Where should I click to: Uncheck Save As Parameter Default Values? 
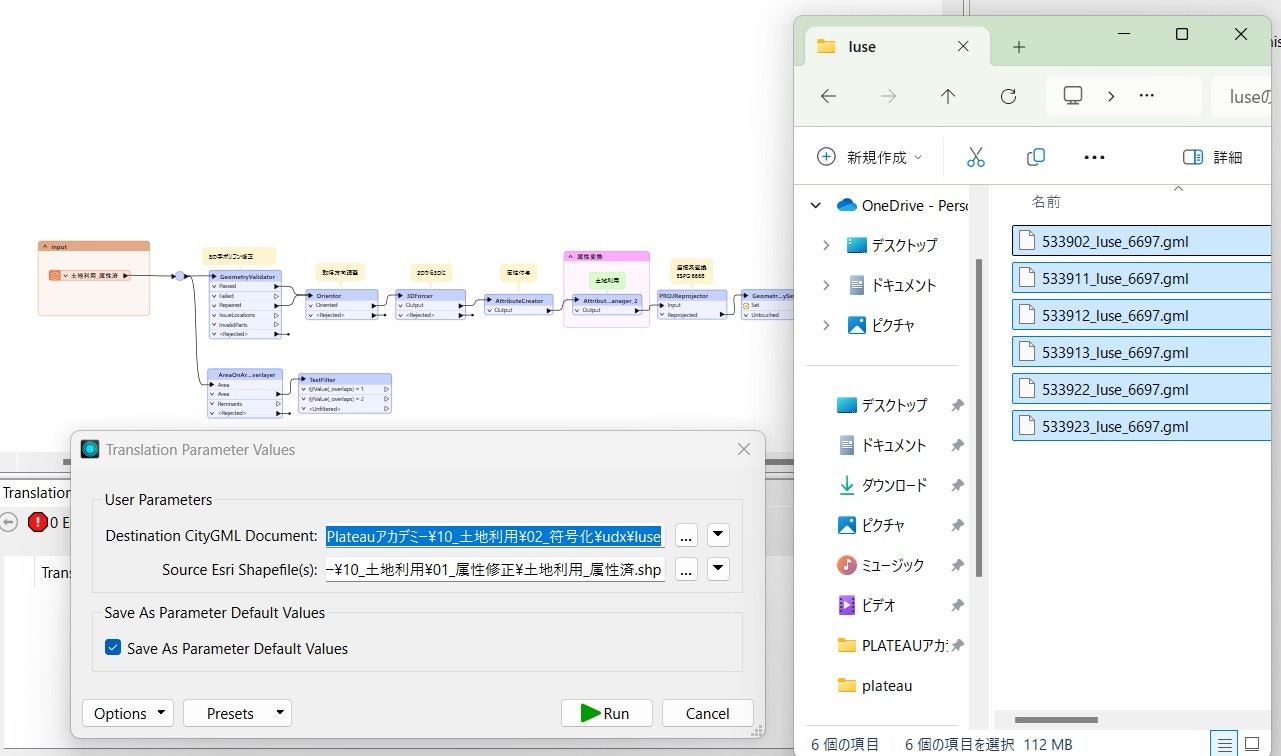click(113, 648)
